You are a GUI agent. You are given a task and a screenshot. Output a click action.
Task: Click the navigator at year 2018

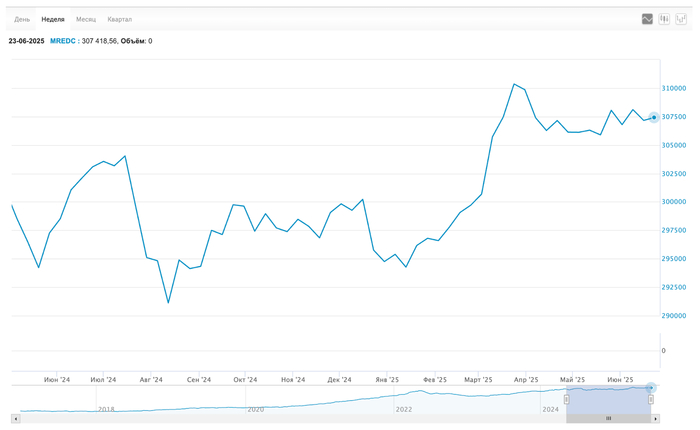click(106, 409)
